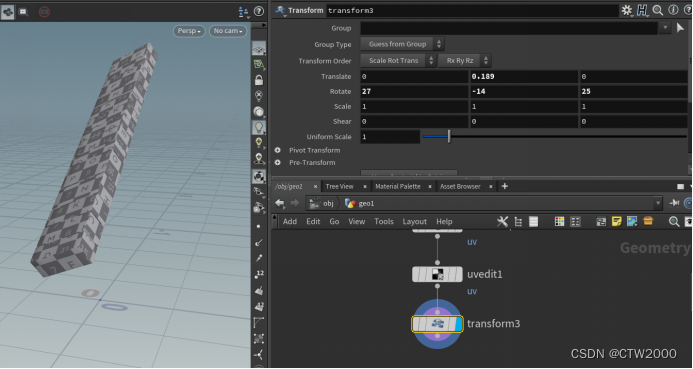Toggle the crossed-out bulb lighting icon

(x=259, y=96)
